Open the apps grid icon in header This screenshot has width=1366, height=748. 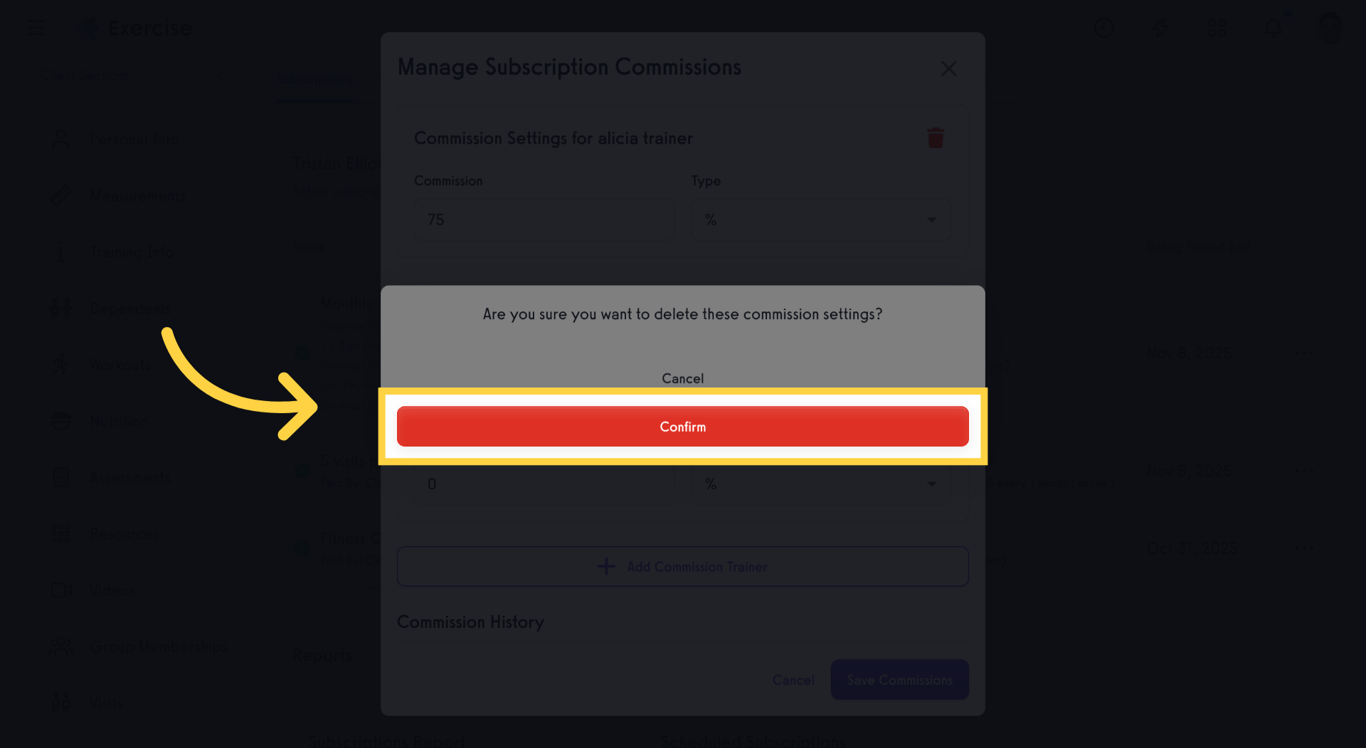coord(1216,28)
